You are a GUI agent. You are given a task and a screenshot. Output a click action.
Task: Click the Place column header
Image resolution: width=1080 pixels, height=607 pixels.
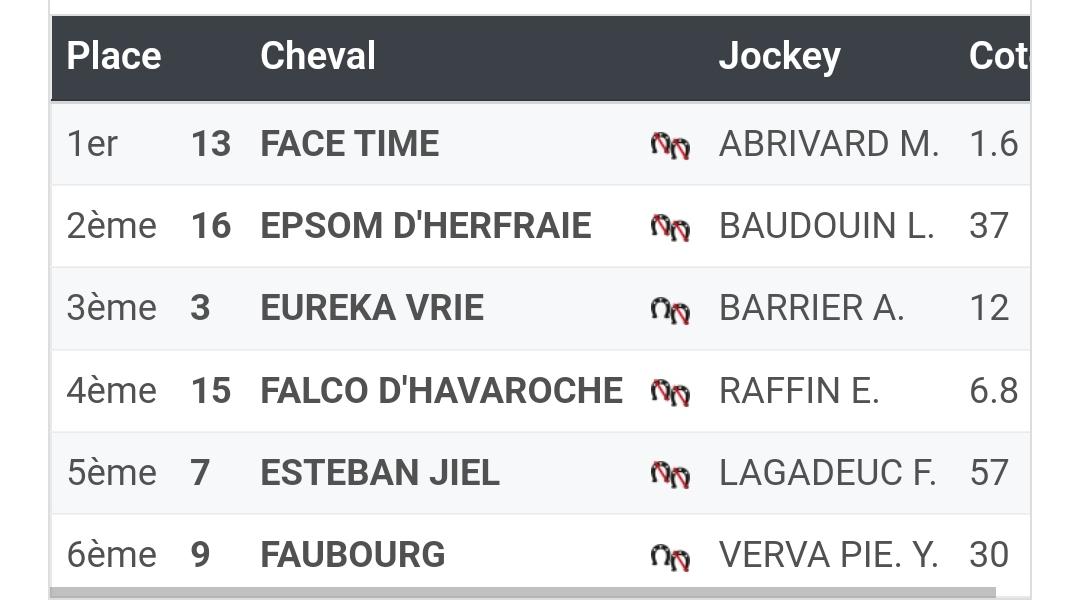coord(114,56)
